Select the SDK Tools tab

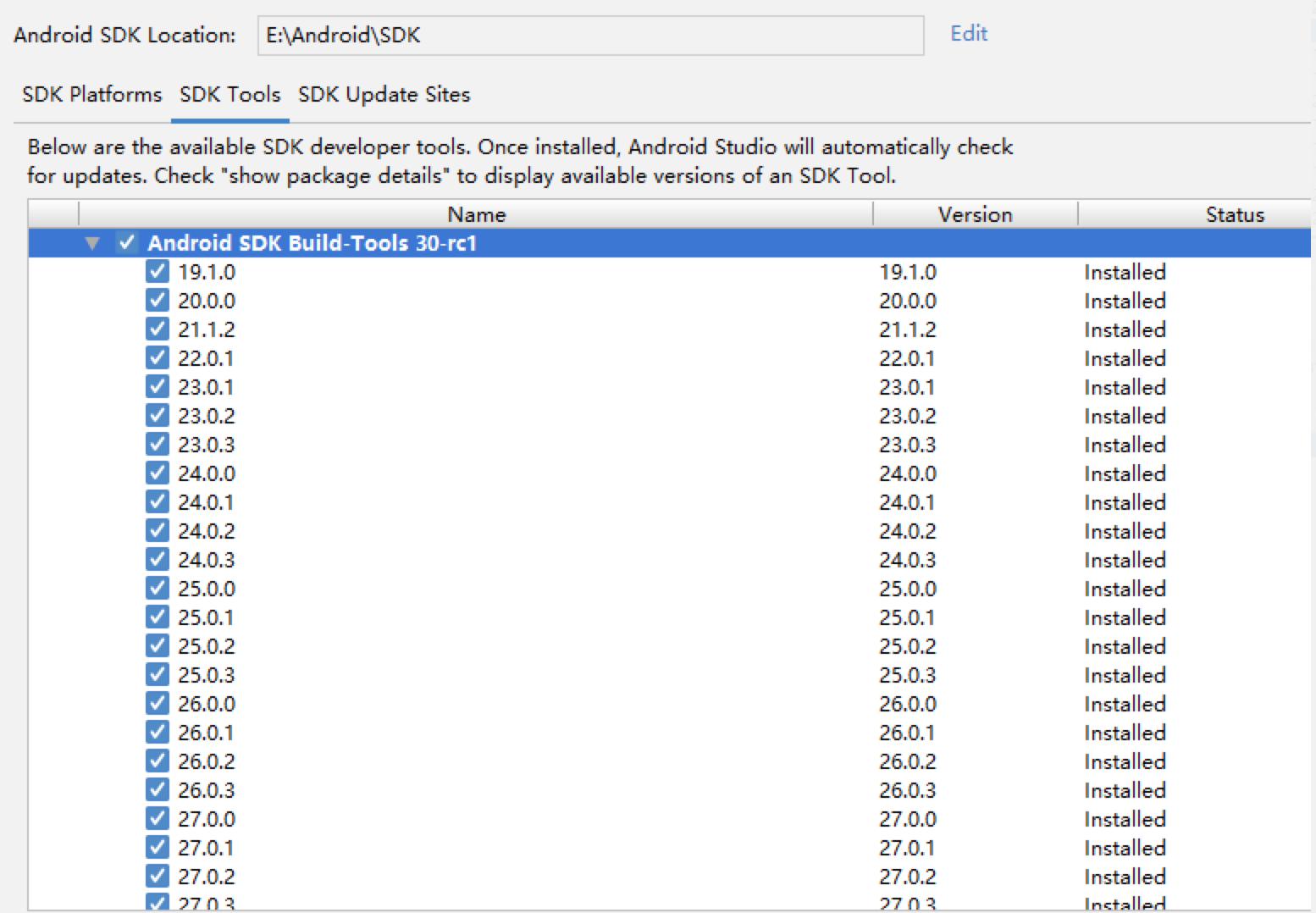pyautogui.click(x=229, y=94)
